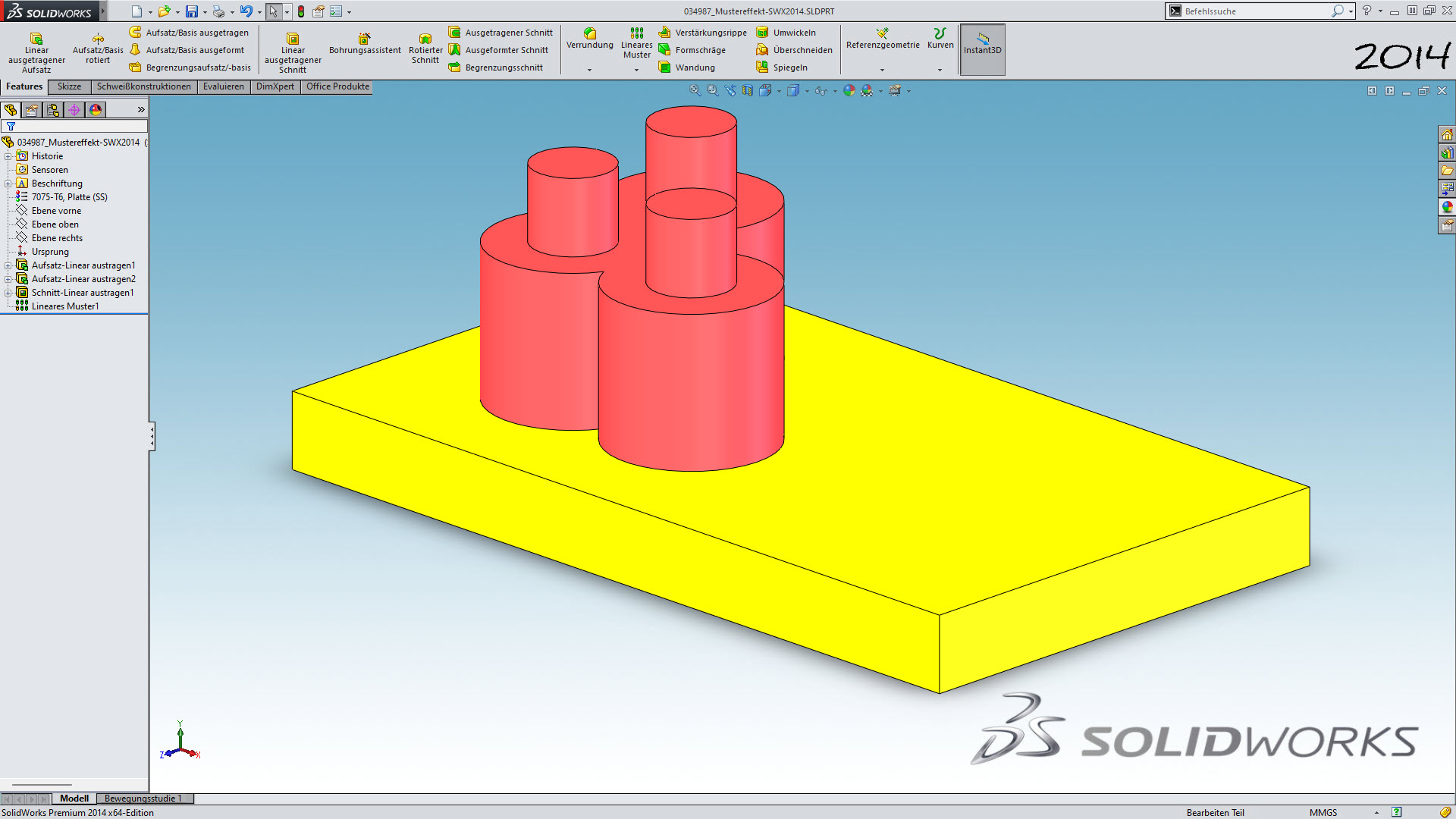Image resolution: width=1456 pixels, height=819 pixels.
Task: Open Display Style dropdown
Action: 807,92
